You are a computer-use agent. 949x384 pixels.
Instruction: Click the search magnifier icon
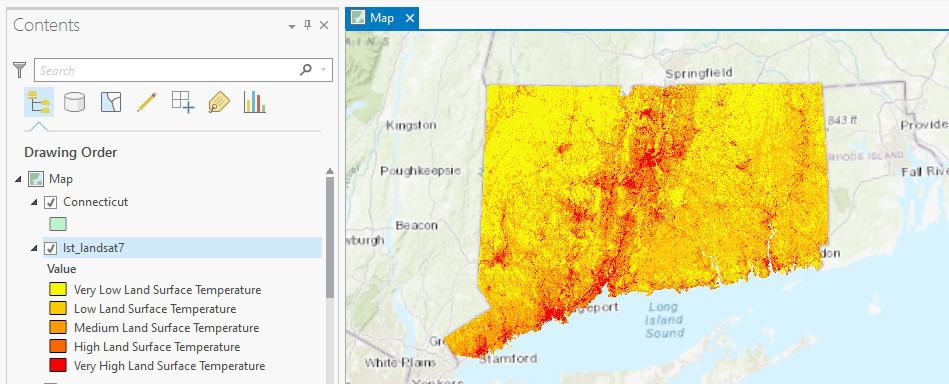[306, 70]
